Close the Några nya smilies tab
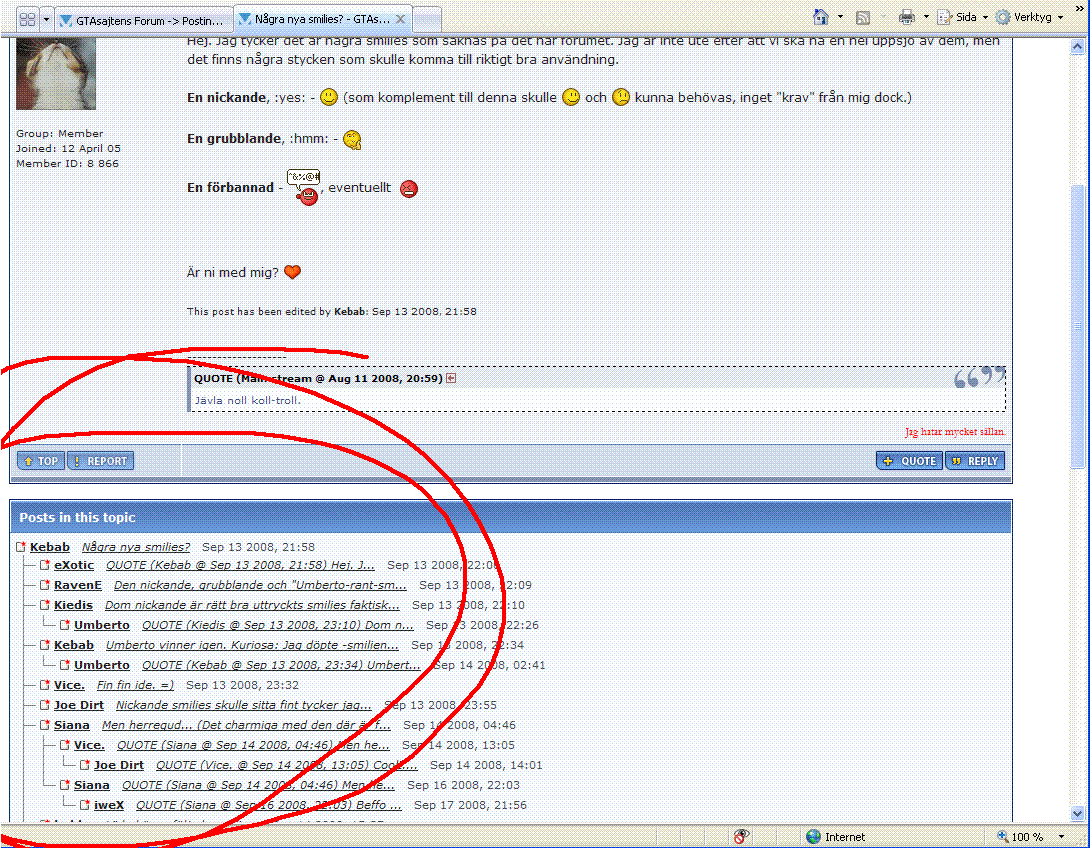Image resolution: width=1090 pixels, height=848 pixels. tap(400, 19)
